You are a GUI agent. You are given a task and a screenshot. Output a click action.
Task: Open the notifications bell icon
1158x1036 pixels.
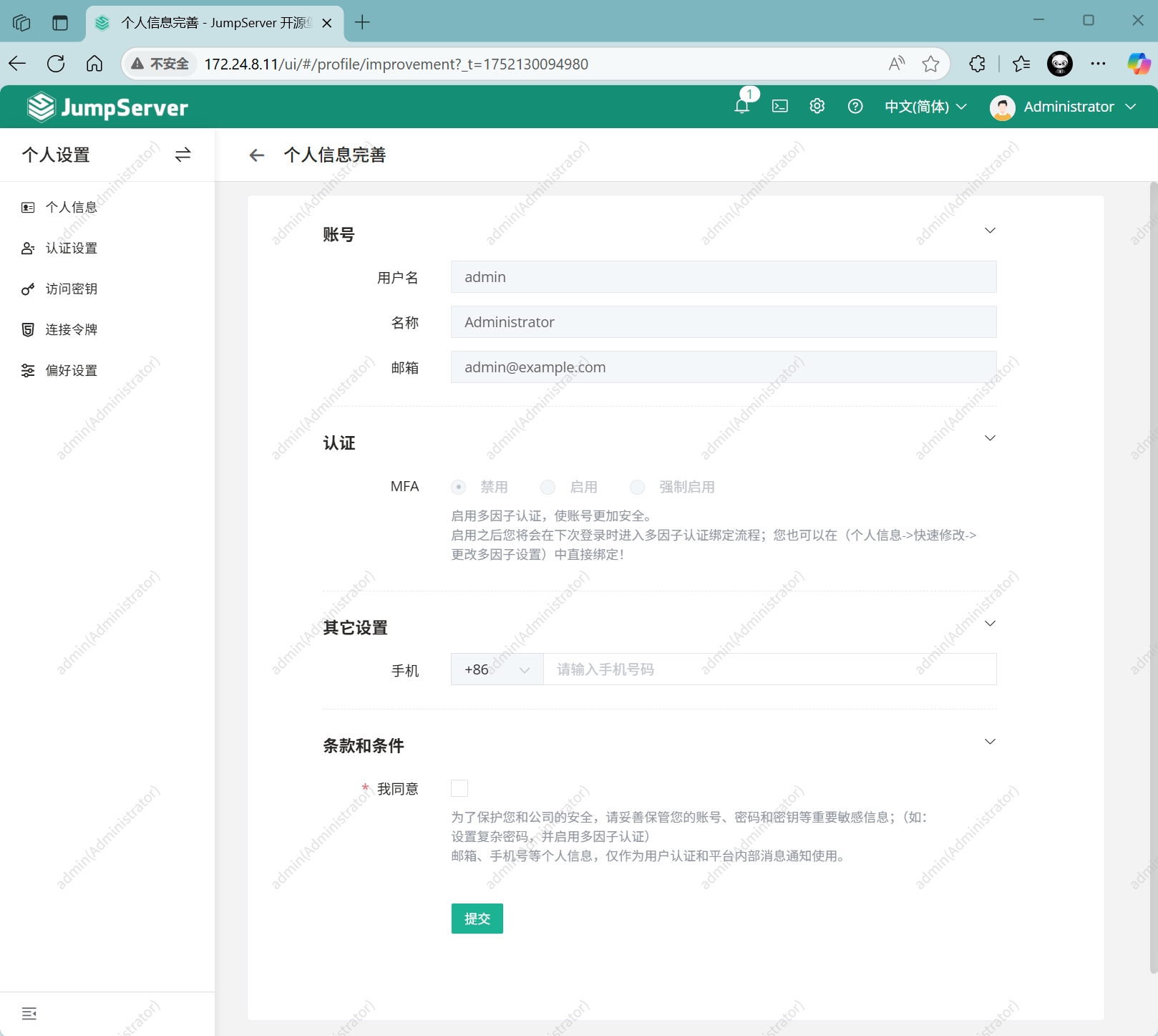click(x=742, y=107)
